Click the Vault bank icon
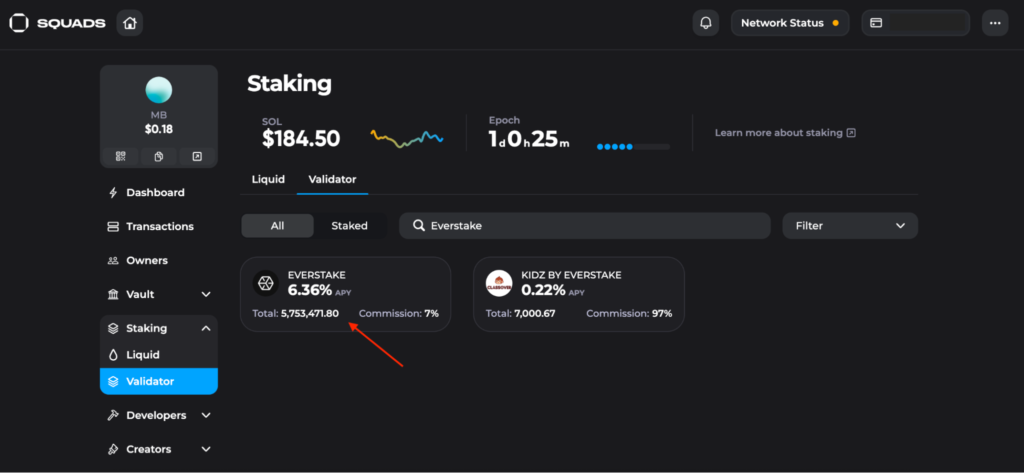This screenshot has height=473, width=1024. 113,295
